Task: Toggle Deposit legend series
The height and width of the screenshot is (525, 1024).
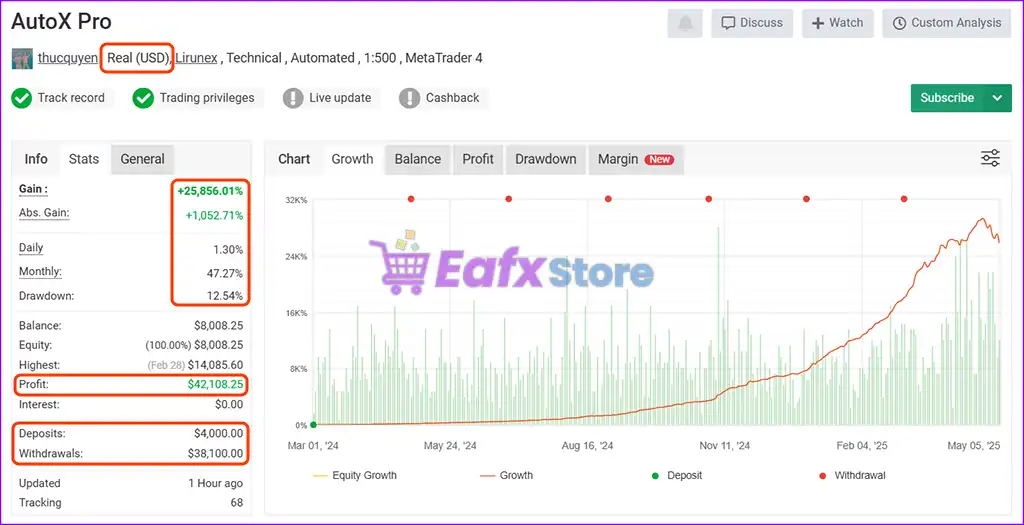Action: pyautogui.click(x=677, y=475)
